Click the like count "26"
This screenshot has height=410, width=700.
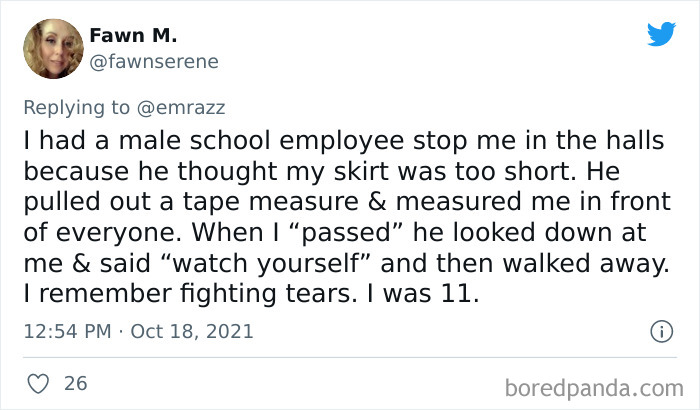75,383
